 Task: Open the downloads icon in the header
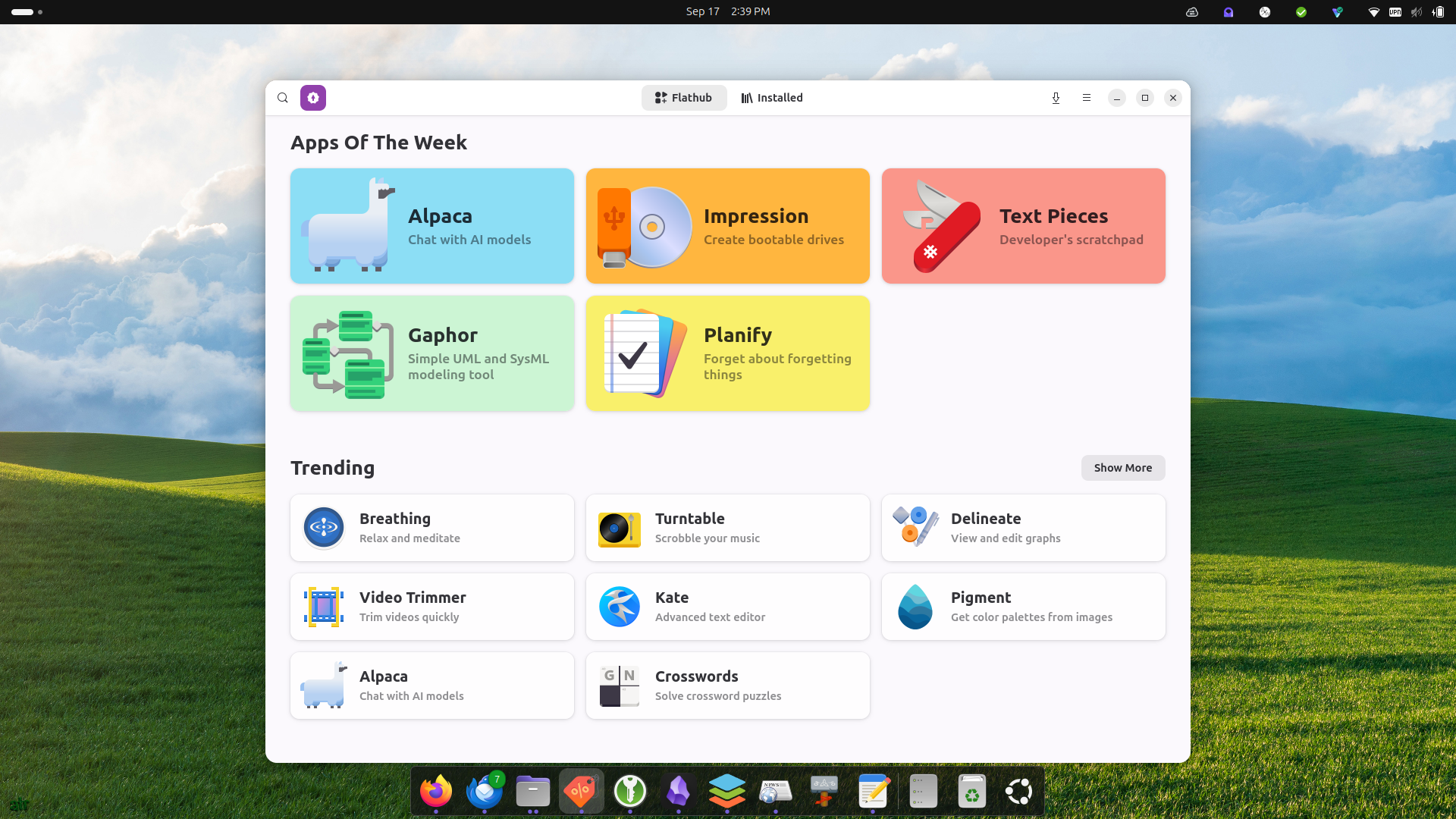pos(1056,98)
